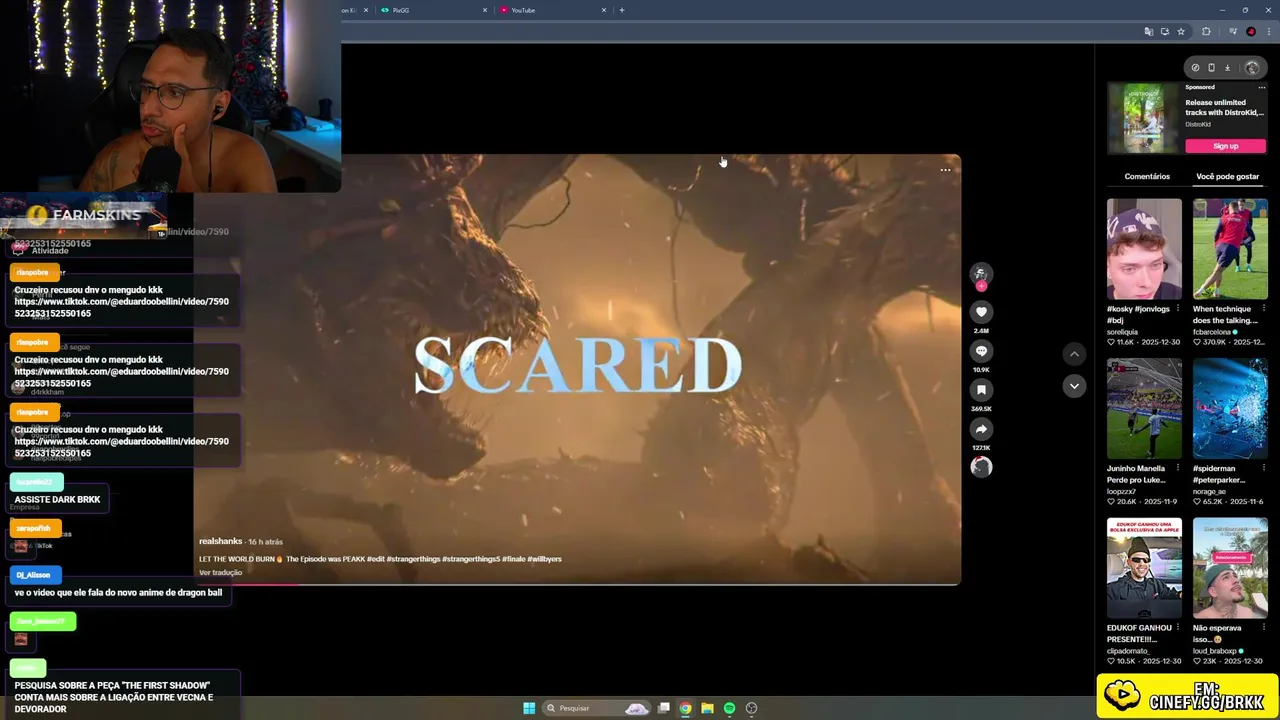Image resolution: width=1280 pixels, height=720 pixels.
Task: Open Chrome media control icon
Action: click(1233, 32)
